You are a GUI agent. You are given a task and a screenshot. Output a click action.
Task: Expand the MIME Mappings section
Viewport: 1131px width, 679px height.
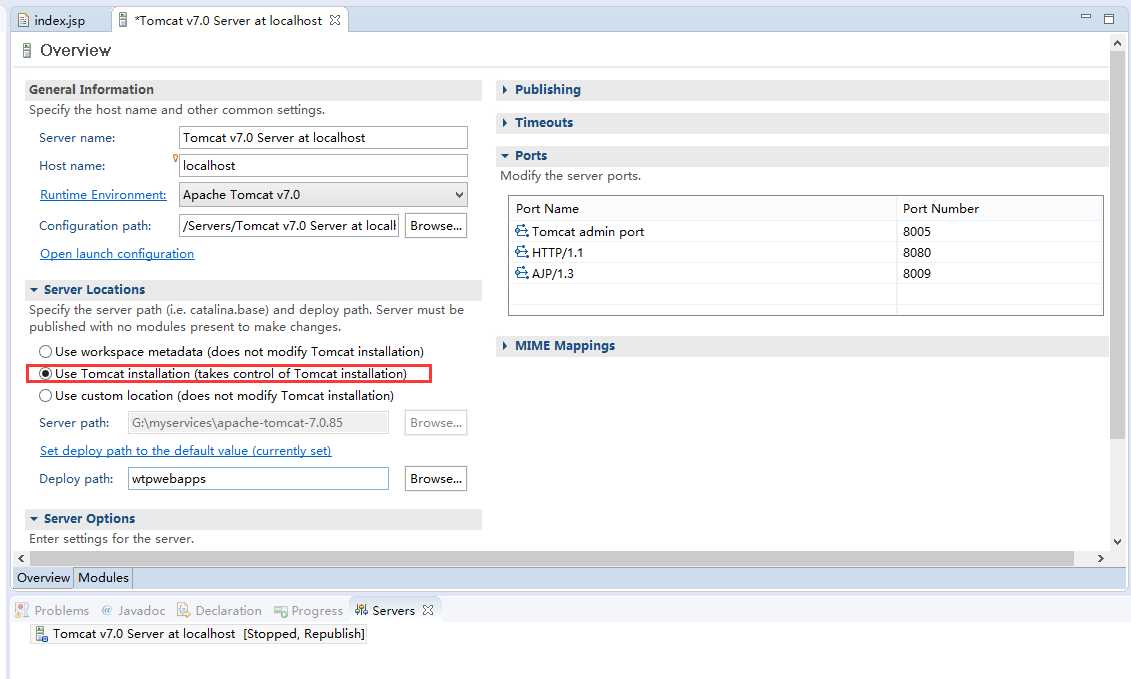click(504, 346)
